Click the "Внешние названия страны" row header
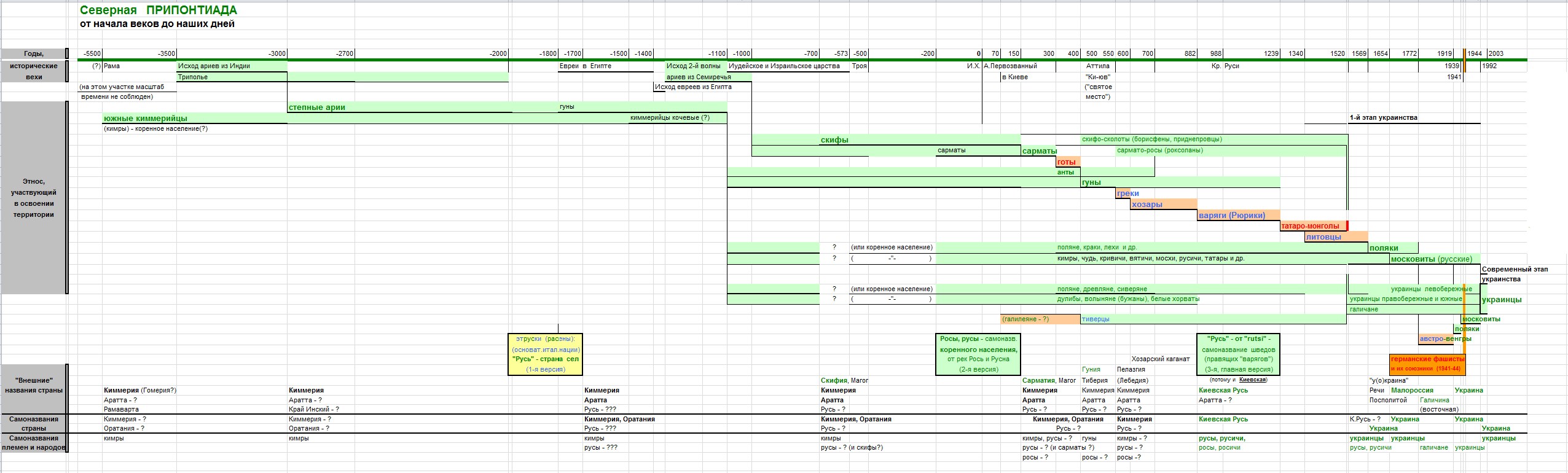The image size is (1568, 473). (x=34, y=385)
